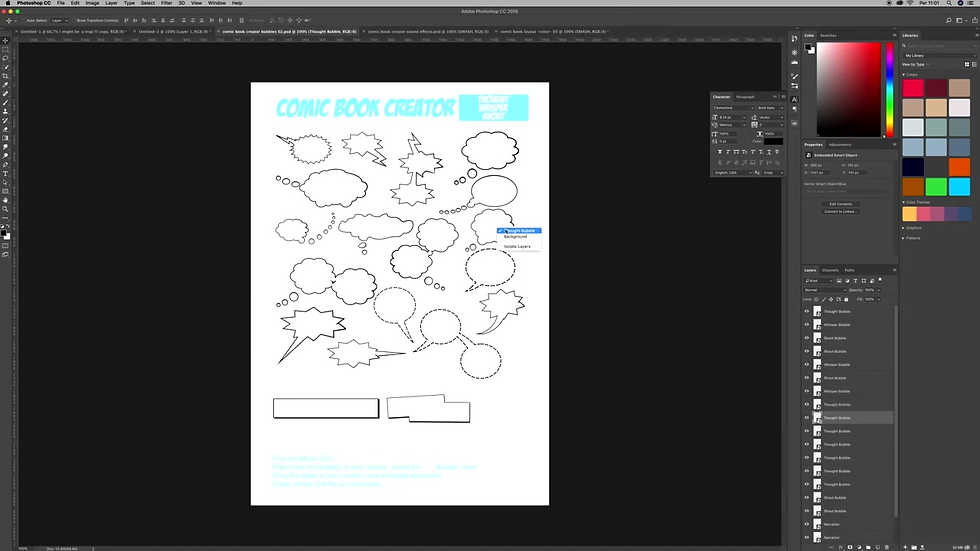980x551 pixels.
Task: Toggle the Auto-Select checkbox in options bar
Action: 24,20
